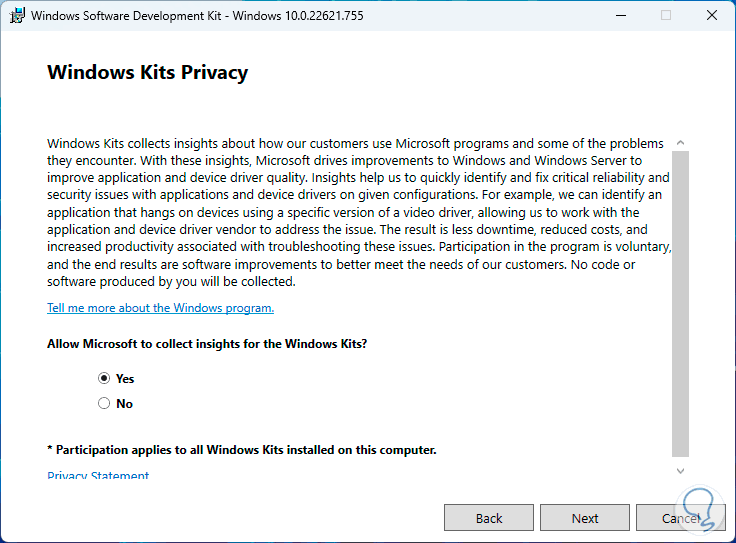The image size is (736, 543).
Task: Open 'Tell me more about the Windows program' link
Action: click(x=160, y=308)
